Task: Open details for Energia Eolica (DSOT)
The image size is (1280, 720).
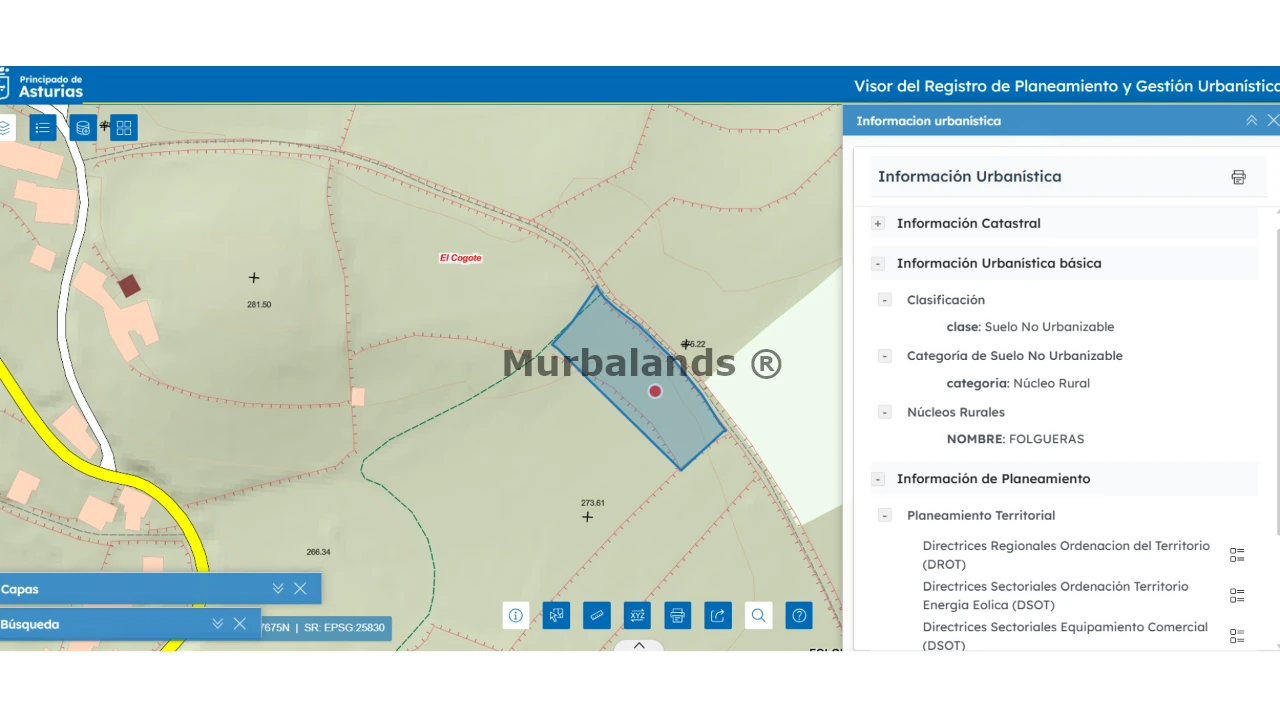Action: click(x=1237, y=595)
